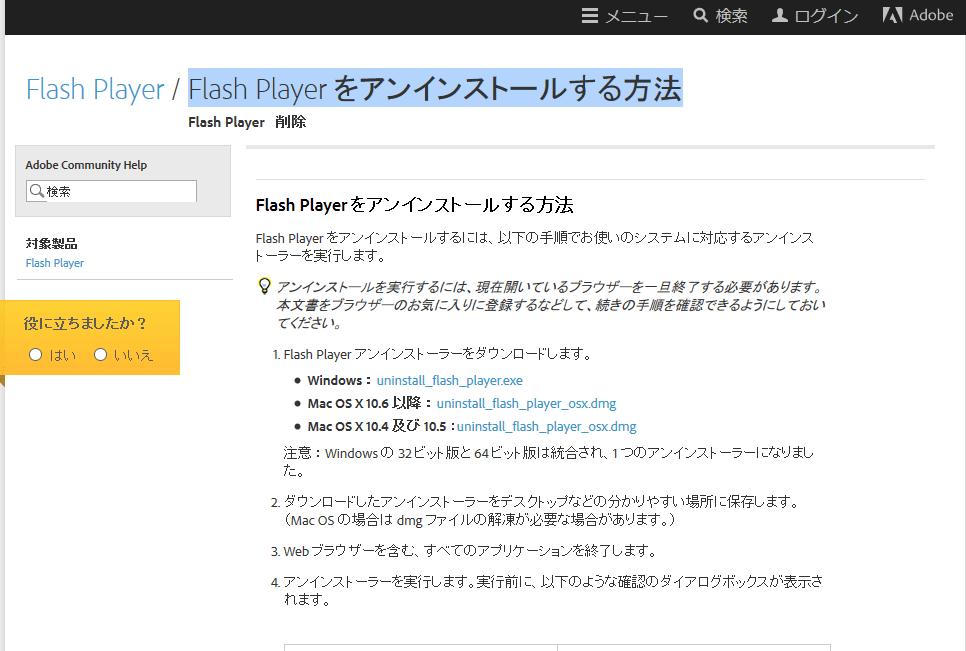Screen dimensions: 966x651
Task: Download Mac OS X 10.4 及び 10.5 uninstaller dmg
Action: (x=546, y=426)
